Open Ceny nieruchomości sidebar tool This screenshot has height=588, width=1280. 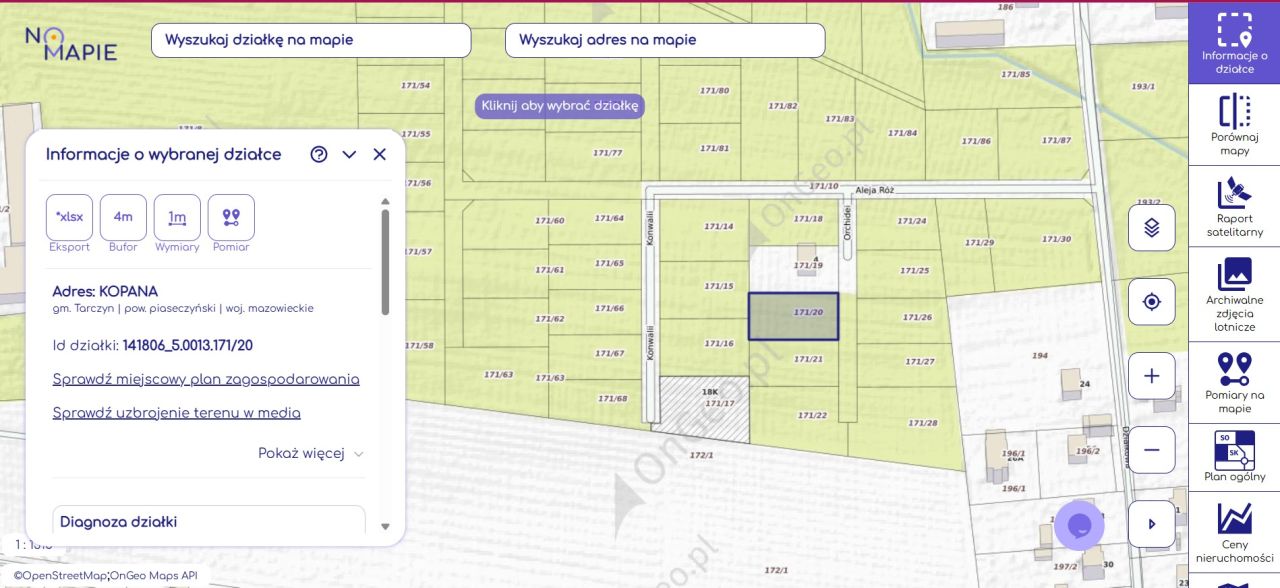1234,533
